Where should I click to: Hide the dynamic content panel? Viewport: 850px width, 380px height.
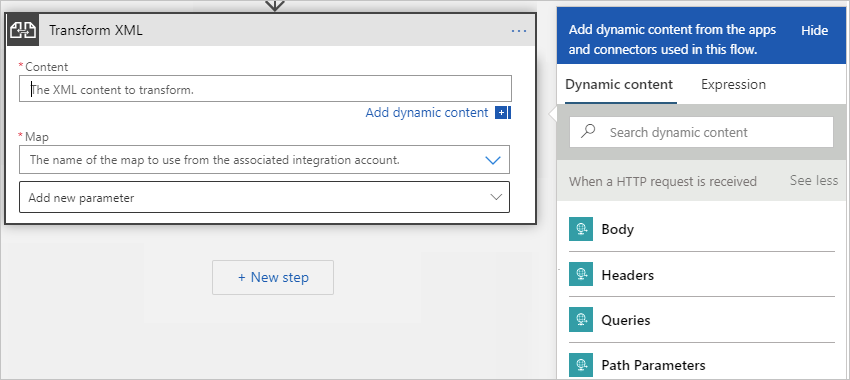pyautogui.click(x=814, y=30)
